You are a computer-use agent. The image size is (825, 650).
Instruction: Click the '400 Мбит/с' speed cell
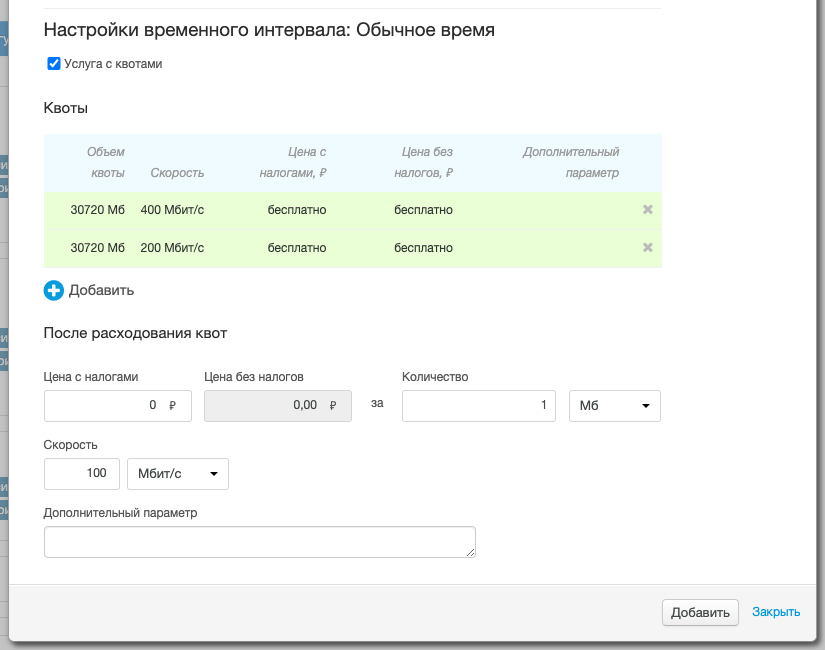point(172,210)
